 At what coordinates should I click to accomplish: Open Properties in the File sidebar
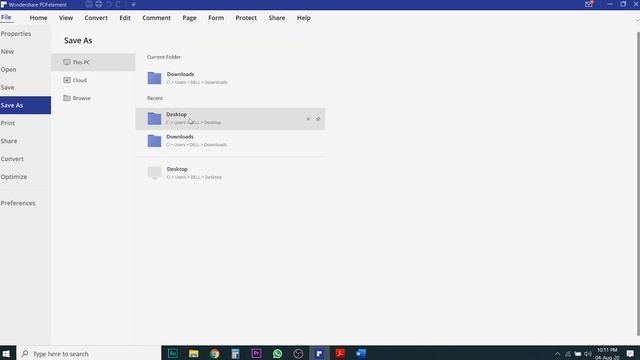click(25, 34)
